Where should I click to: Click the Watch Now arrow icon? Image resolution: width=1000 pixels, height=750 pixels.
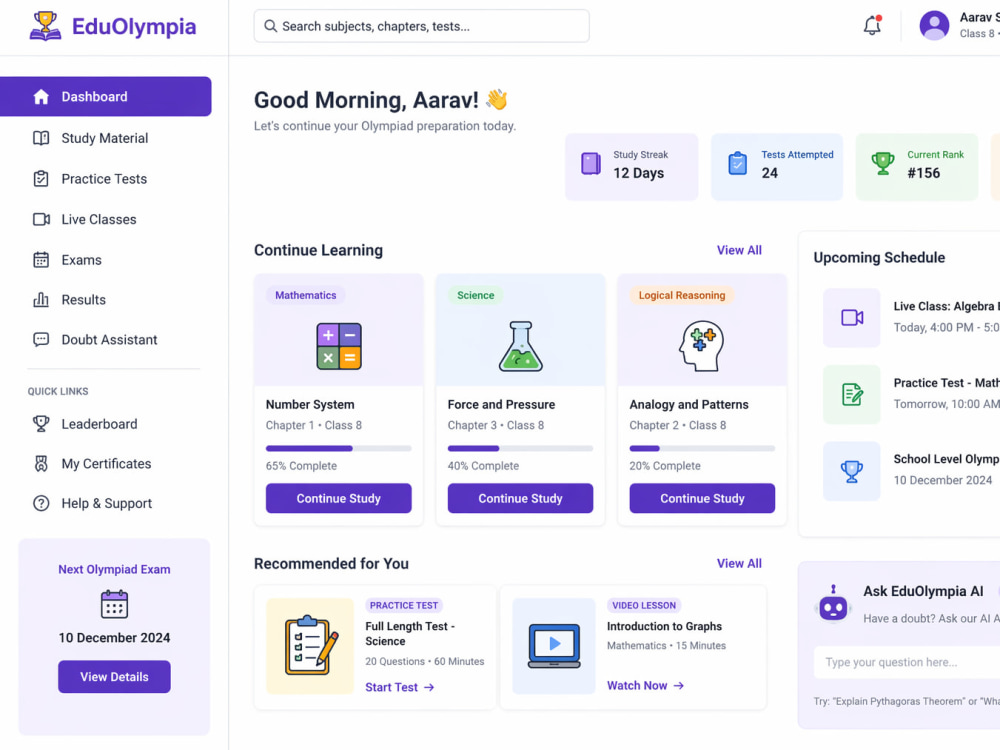click(x=679, y=685)
